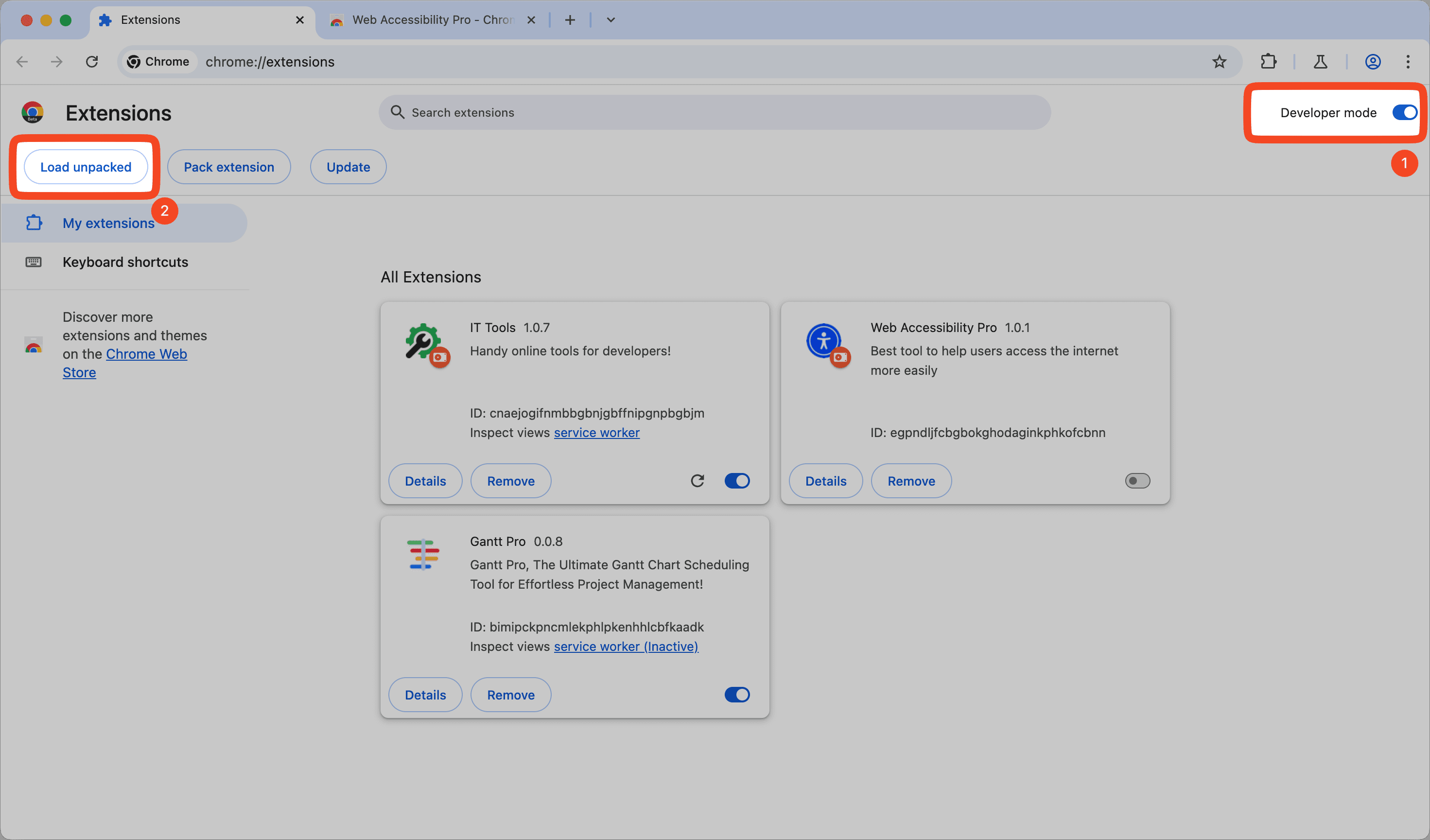Viewport: 1430px width, 840px height.
Task: Open Gantt Pro service worker (Inactive) link
Action: click(x=626, y=647)
